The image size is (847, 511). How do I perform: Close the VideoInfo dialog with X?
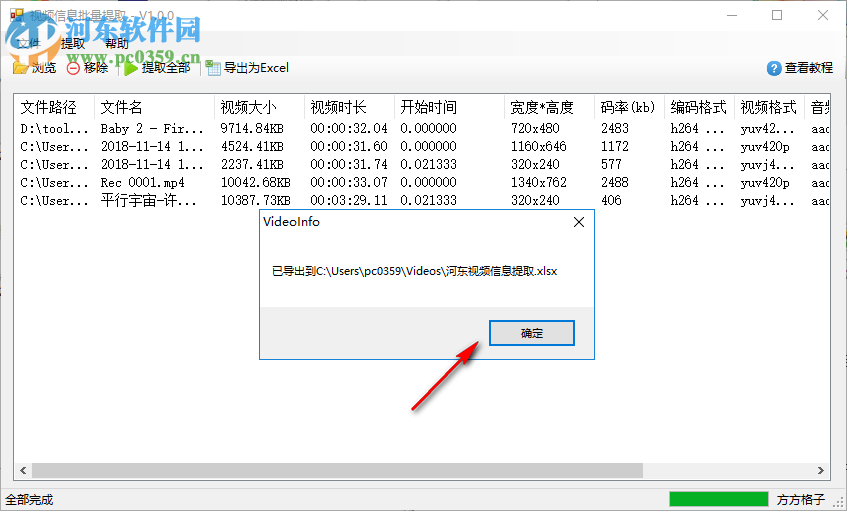click(x=579, y=222)
